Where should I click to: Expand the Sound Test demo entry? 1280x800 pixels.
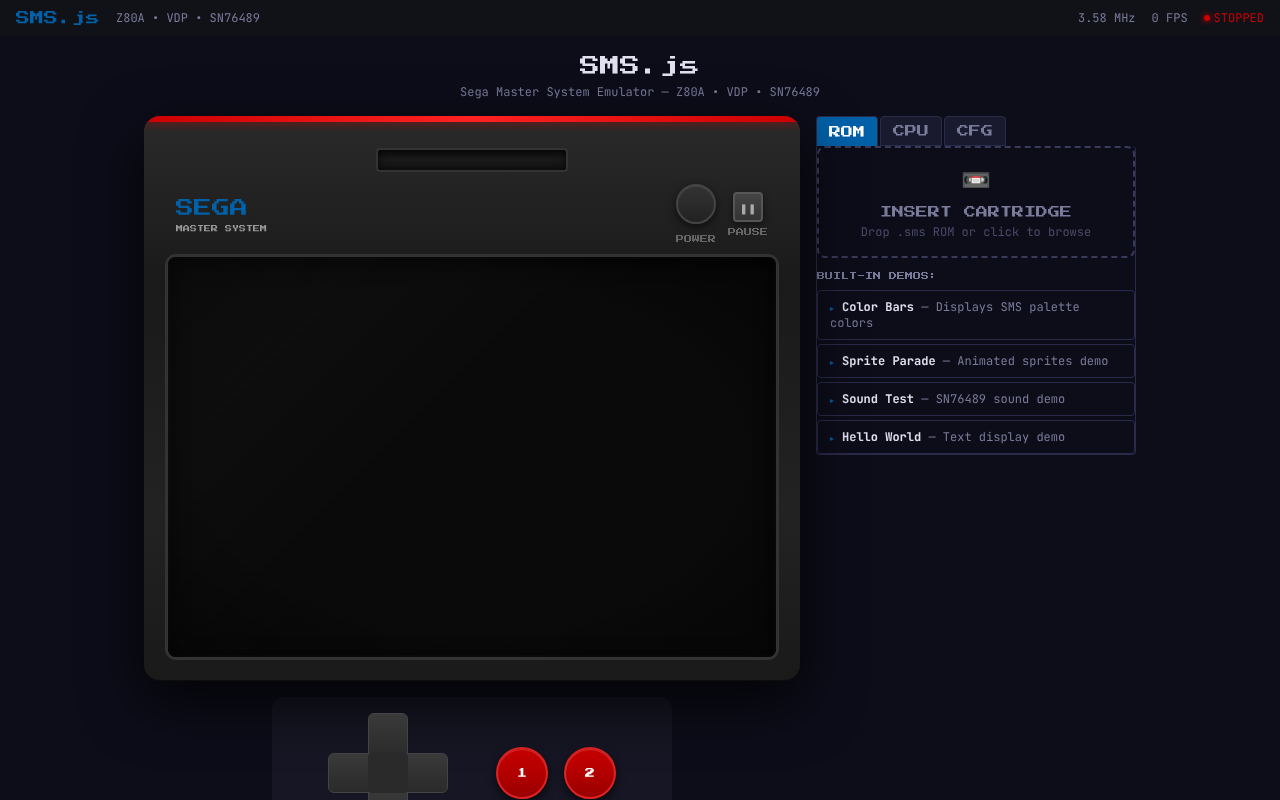(975, 398)
